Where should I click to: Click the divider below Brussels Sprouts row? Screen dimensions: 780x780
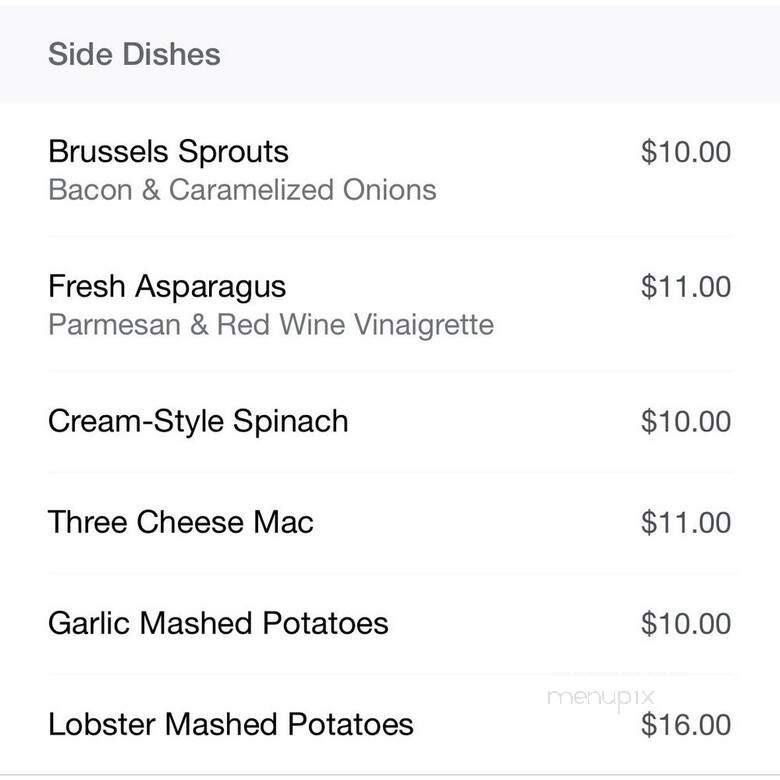(390, 236)
